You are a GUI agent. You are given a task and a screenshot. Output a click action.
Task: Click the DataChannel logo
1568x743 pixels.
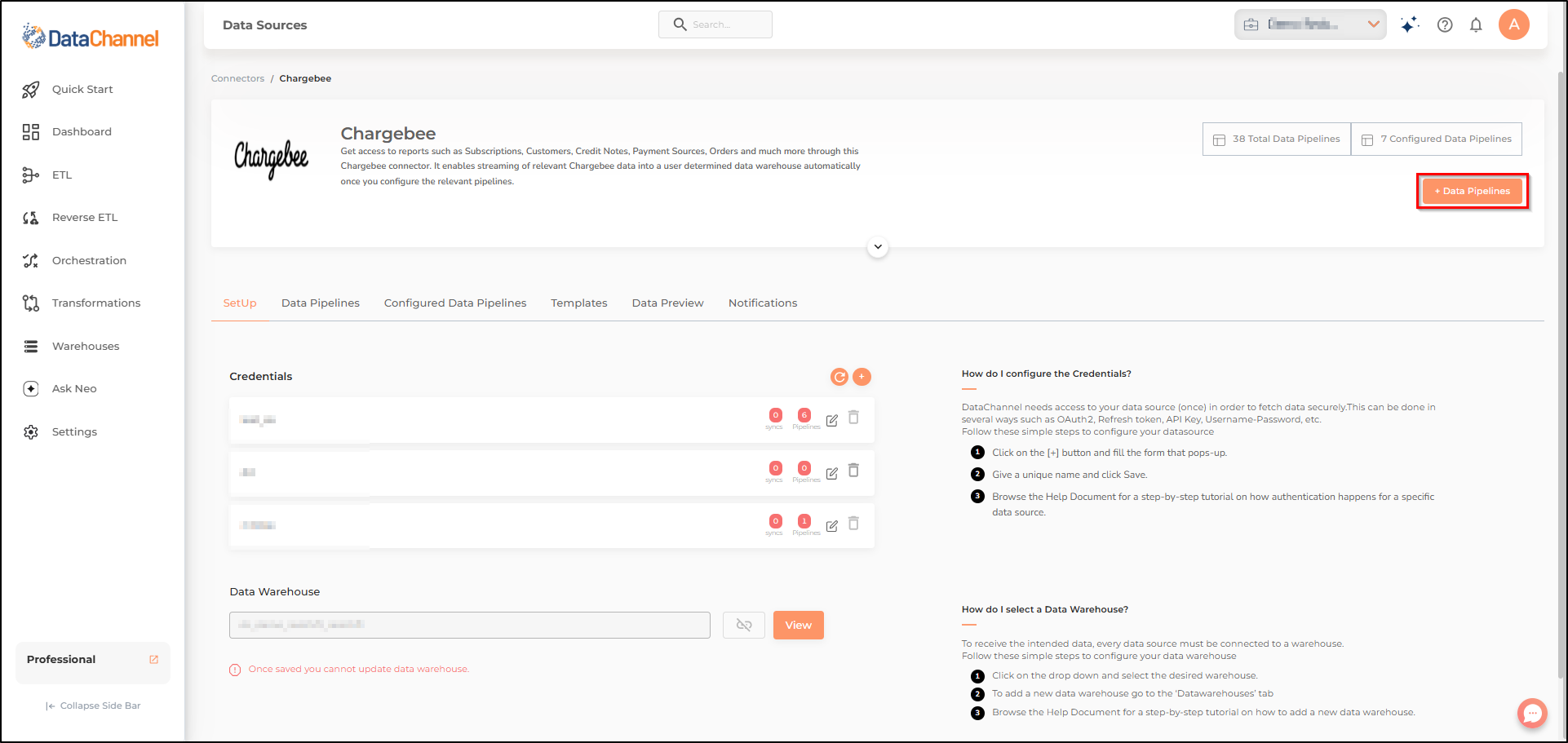point(91,37)
